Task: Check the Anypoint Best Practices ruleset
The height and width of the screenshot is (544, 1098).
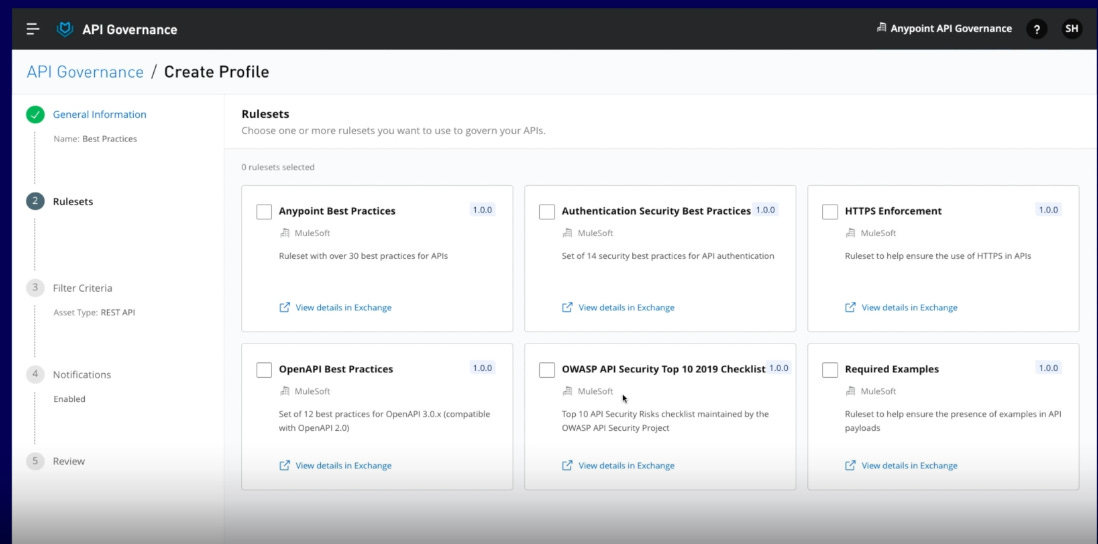Action: pos(264,211)
